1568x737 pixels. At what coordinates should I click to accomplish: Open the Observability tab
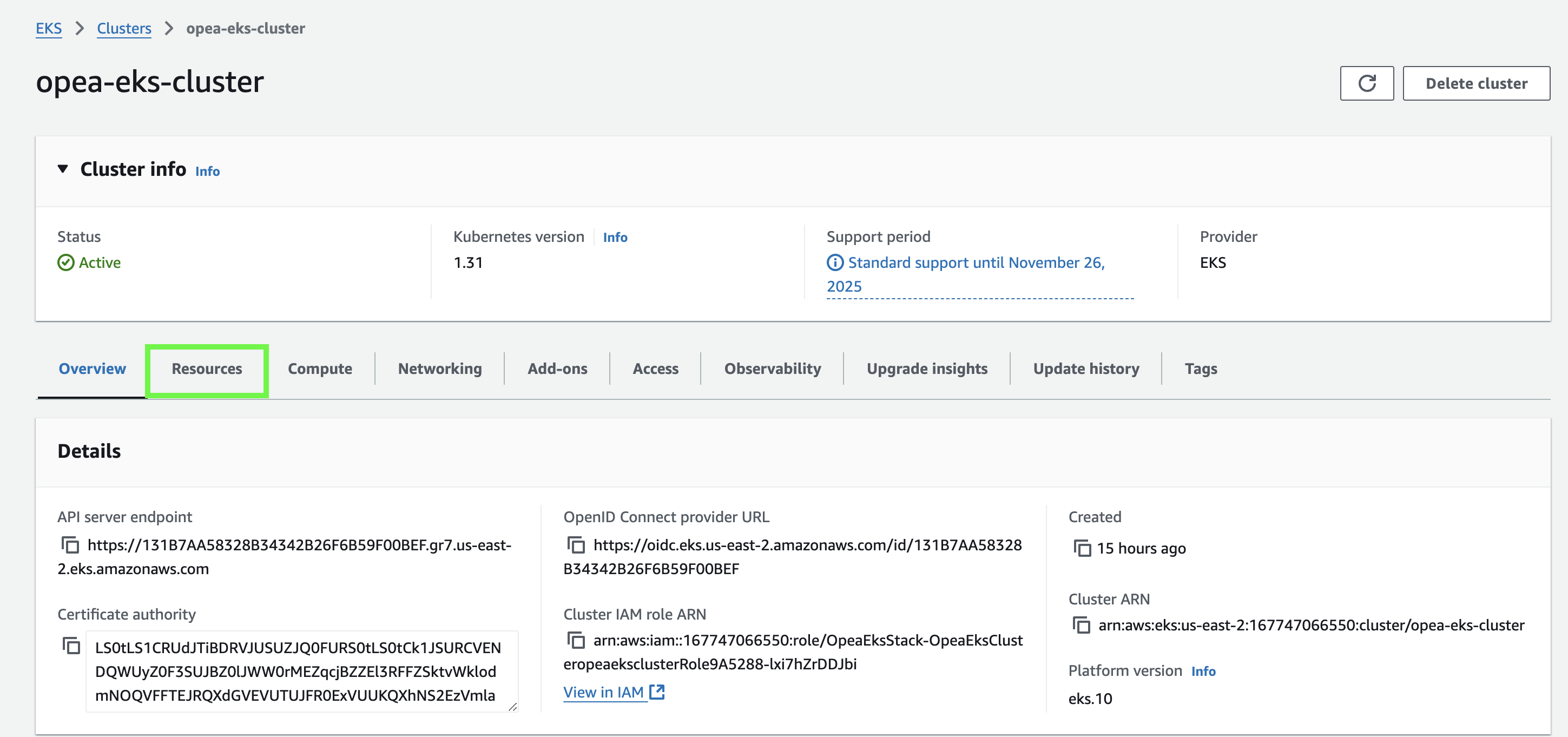pyautogui.click(x=773, y=369)
